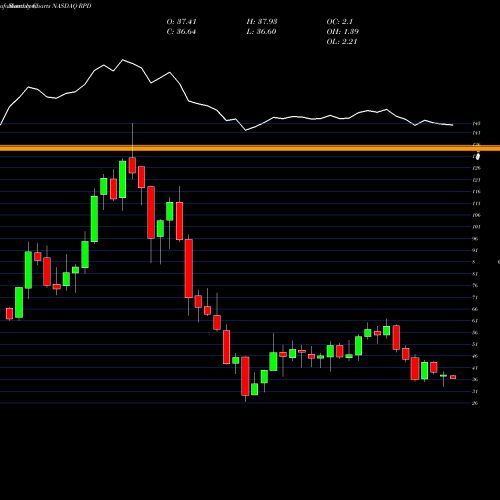This screenshot has width=500, height=500.
Task: Select the 106 price axis label
Action: 476,215
